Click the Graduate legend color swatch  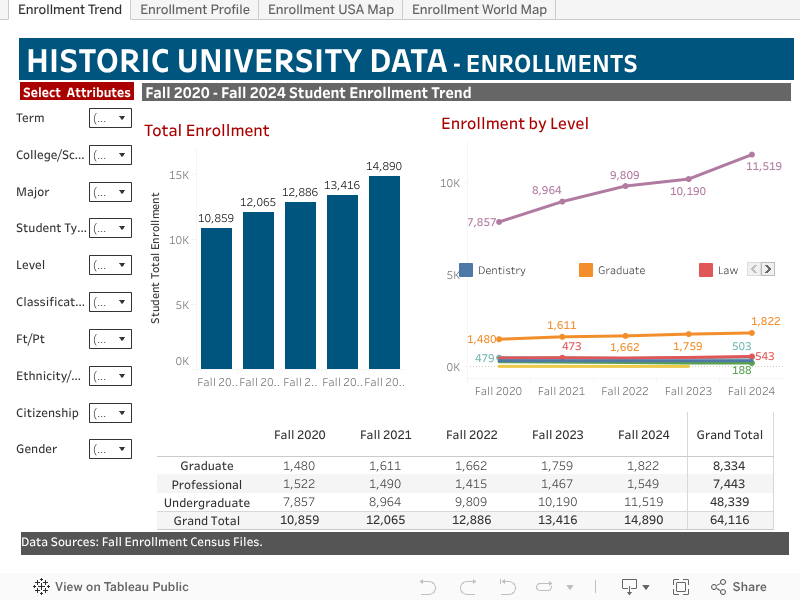coord(586,270)
